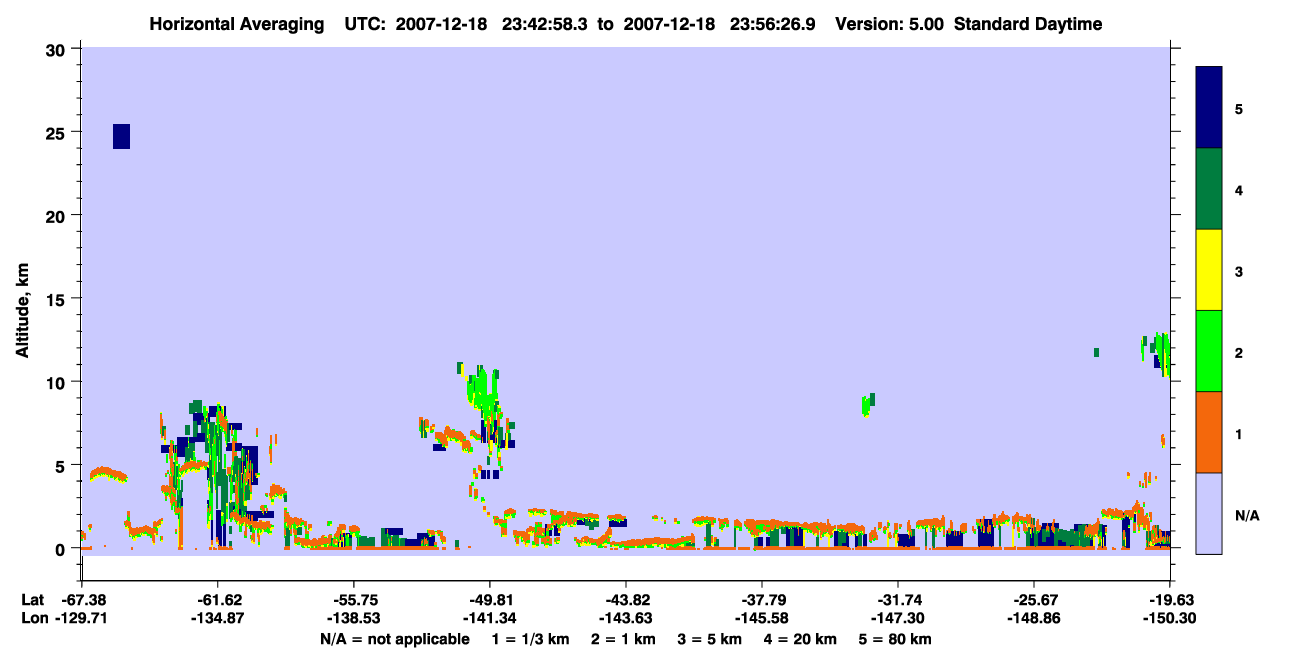The image size is (1300, 667).
Task: Click the 15 km altitude tick label
Action: pos(58,299)
